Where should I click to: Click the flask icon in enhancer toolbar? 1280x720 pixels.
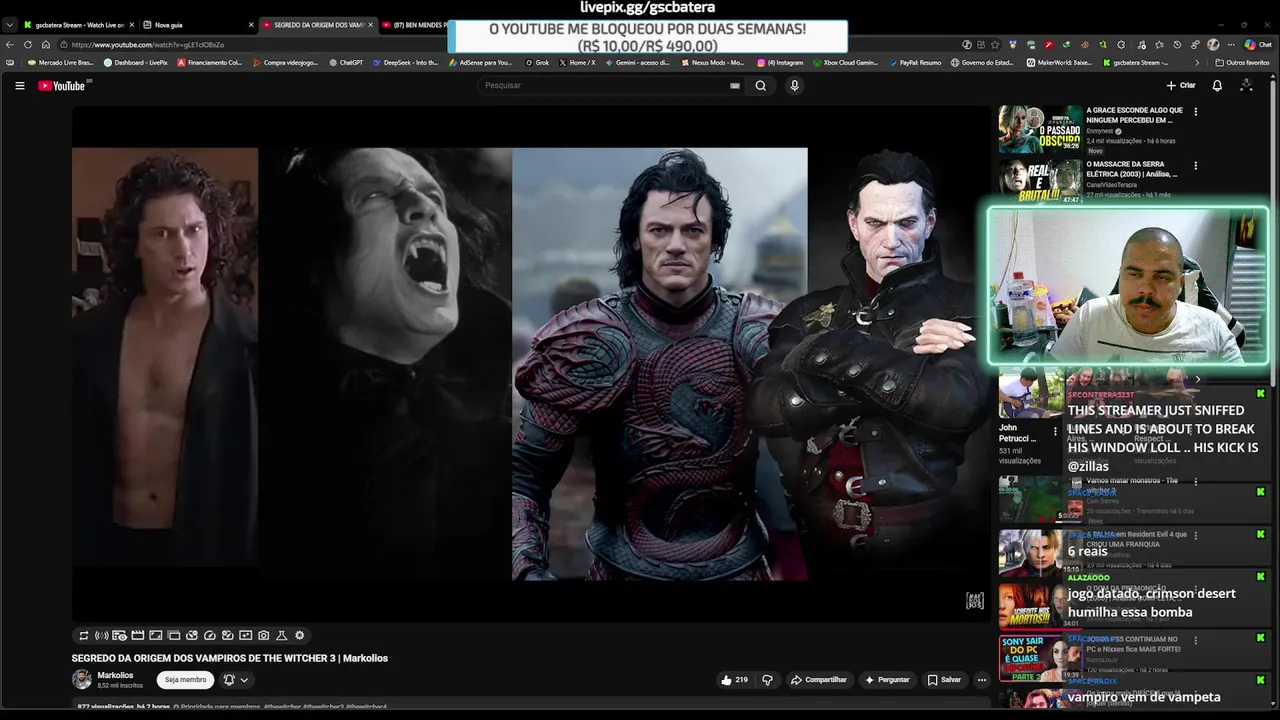[x=282, y=635]
